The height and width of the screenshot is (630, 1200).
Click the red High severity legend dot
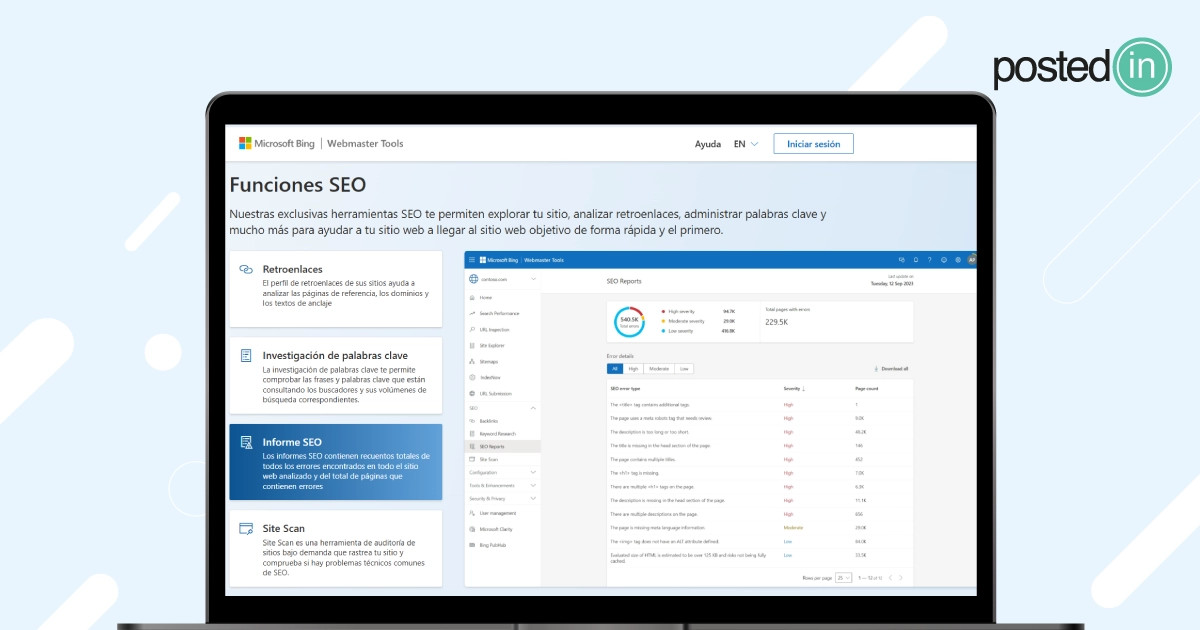pyautogui.click(x=663, y=311)
